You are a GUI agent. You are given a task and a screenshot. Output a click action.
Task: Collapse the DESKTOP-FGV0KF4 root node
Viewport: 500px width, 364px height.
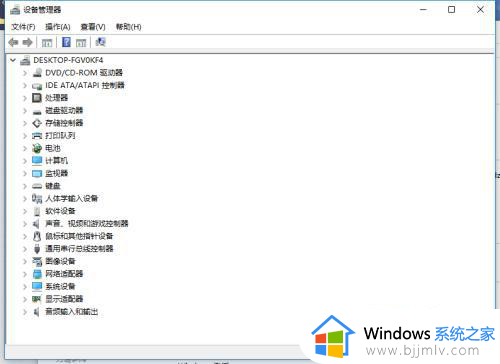[13, 60]
